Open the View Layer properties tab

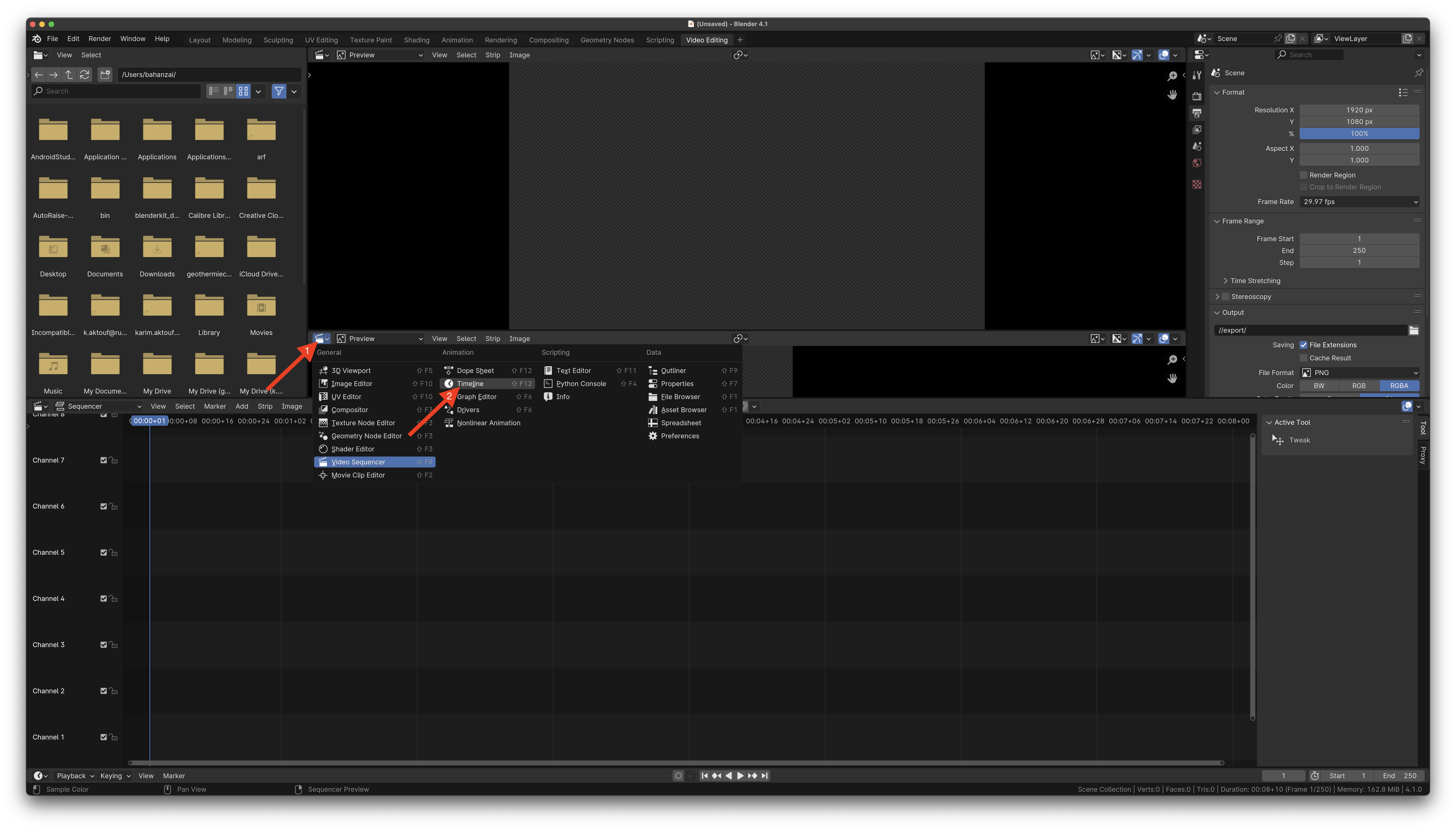(x=1197, y=129)
